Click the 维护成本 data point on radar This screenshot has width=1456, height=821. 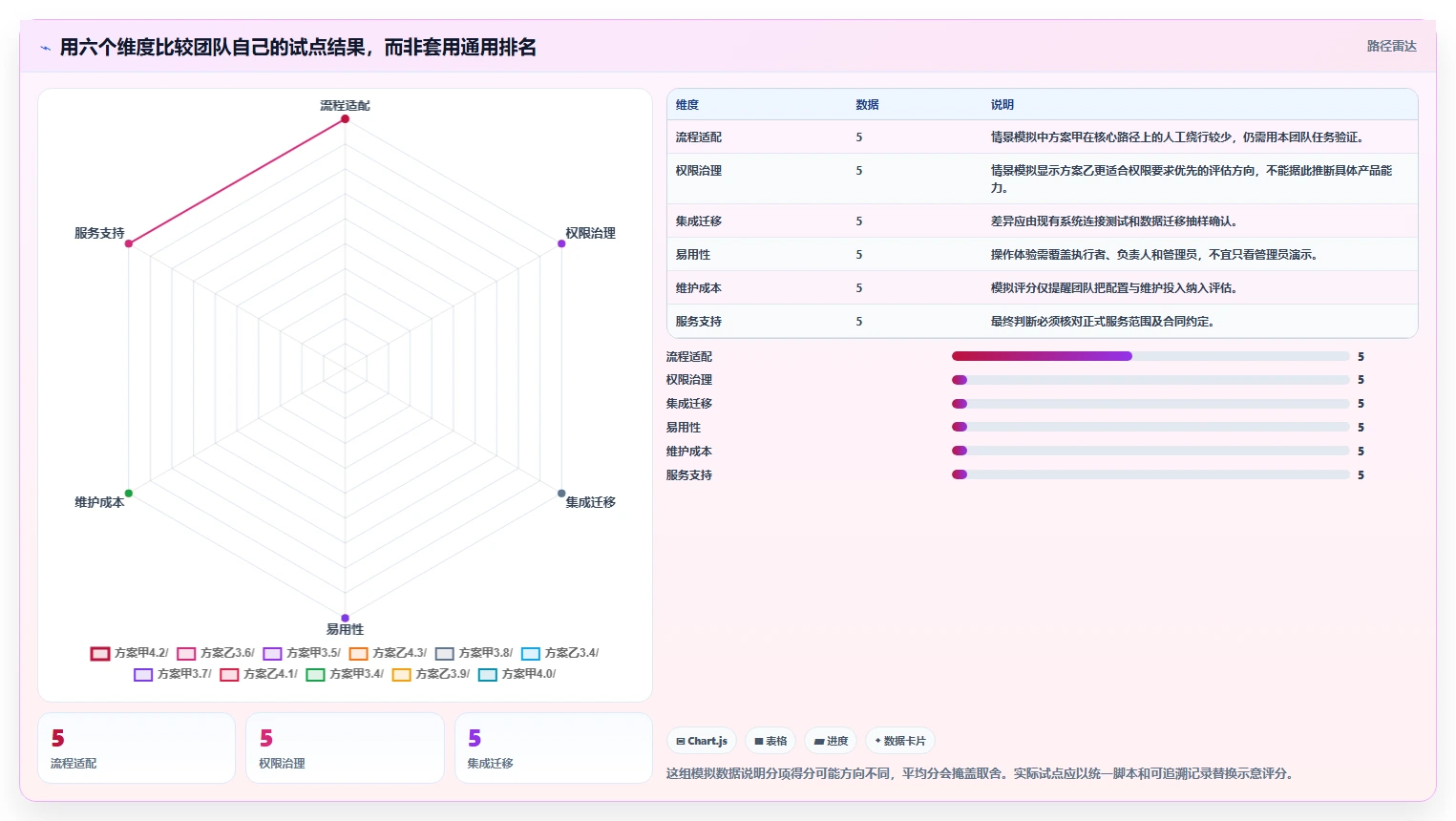tap(129, 494)
